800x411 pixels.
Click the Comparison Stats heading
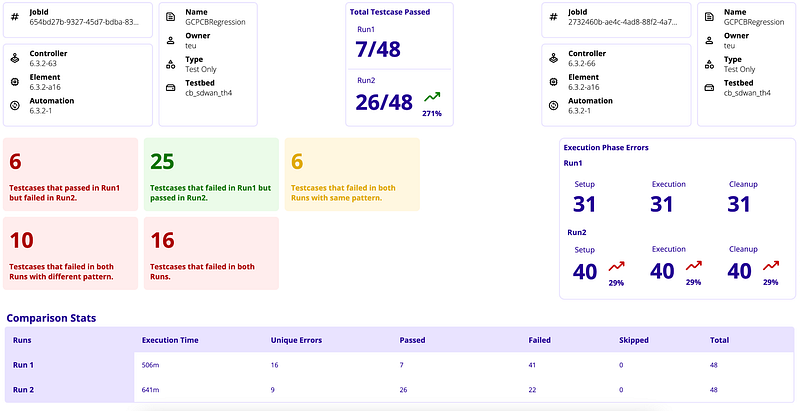click(x=51, y=318)
